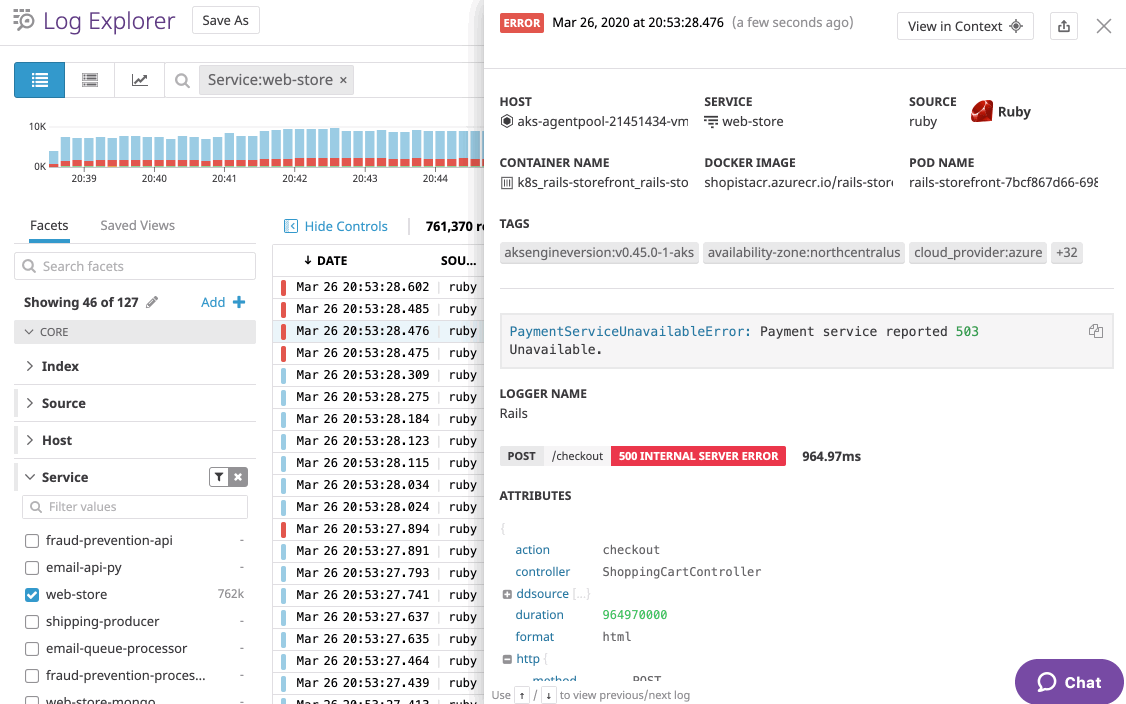Switch to the Saved Views tab
The width and height of the screenshot is (1126, 704).
click(137, 226)
